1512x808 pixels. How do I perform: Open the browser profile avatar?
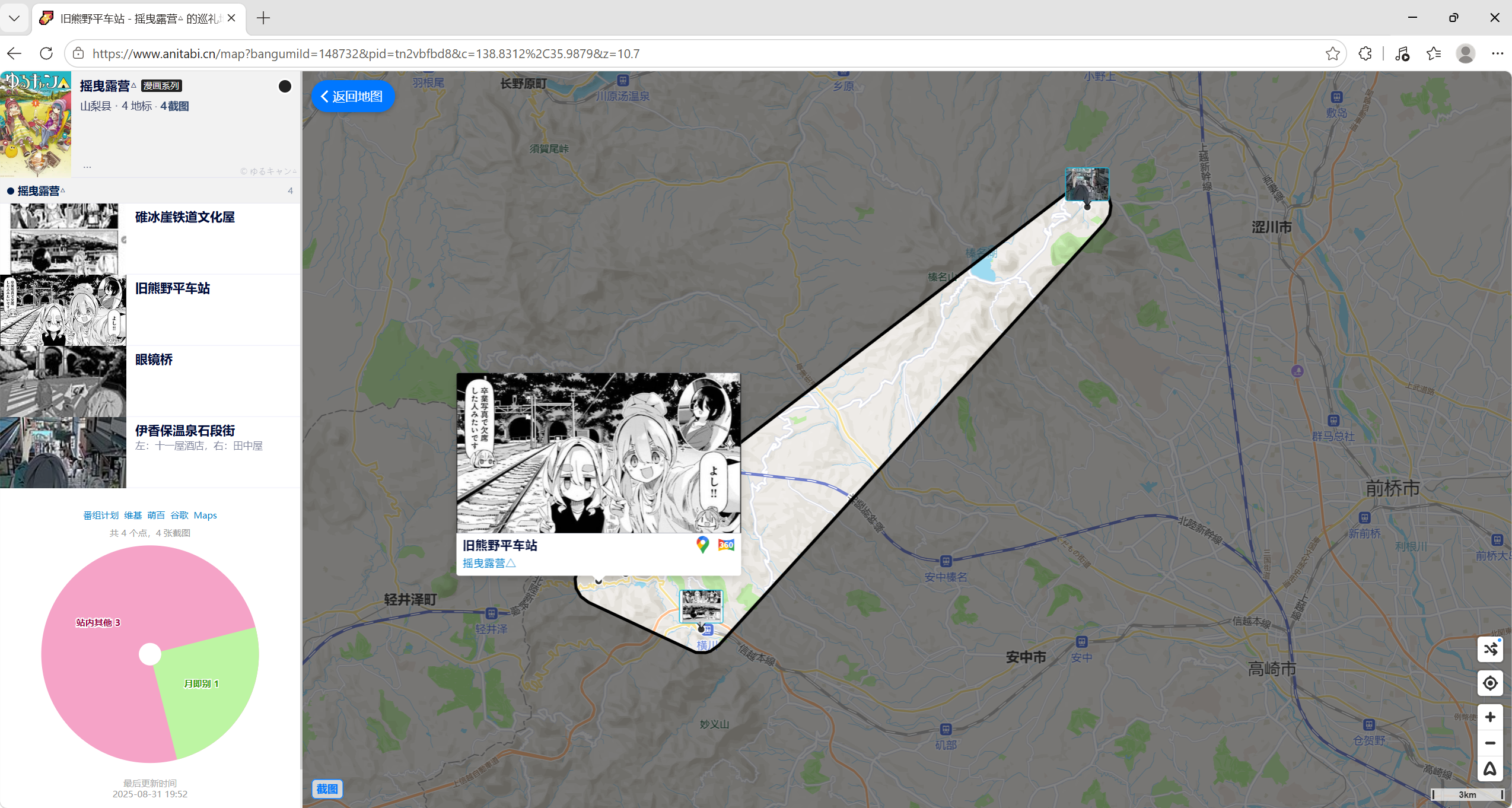(1466, 53)
